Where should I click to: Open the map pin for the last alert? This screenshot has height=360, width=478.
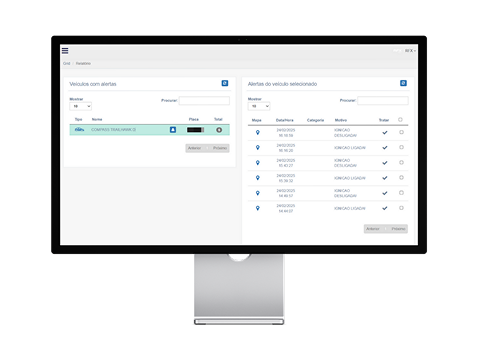pyautogui.click(x=258, y=208)
